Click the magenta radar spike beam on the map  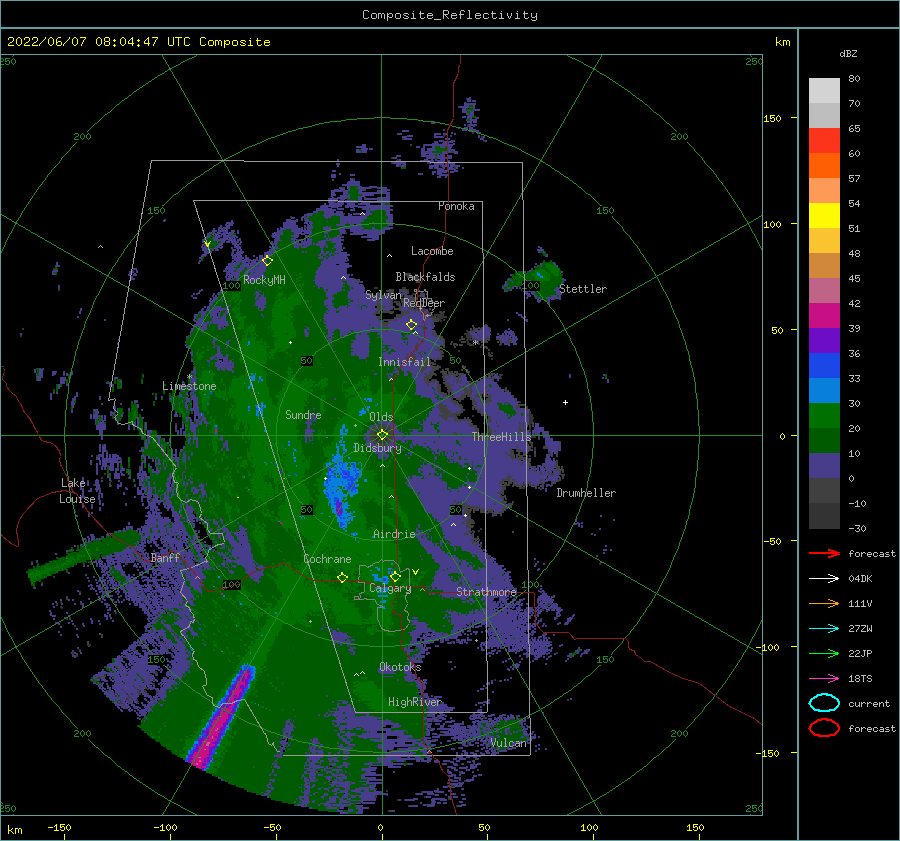pos(221,718)
